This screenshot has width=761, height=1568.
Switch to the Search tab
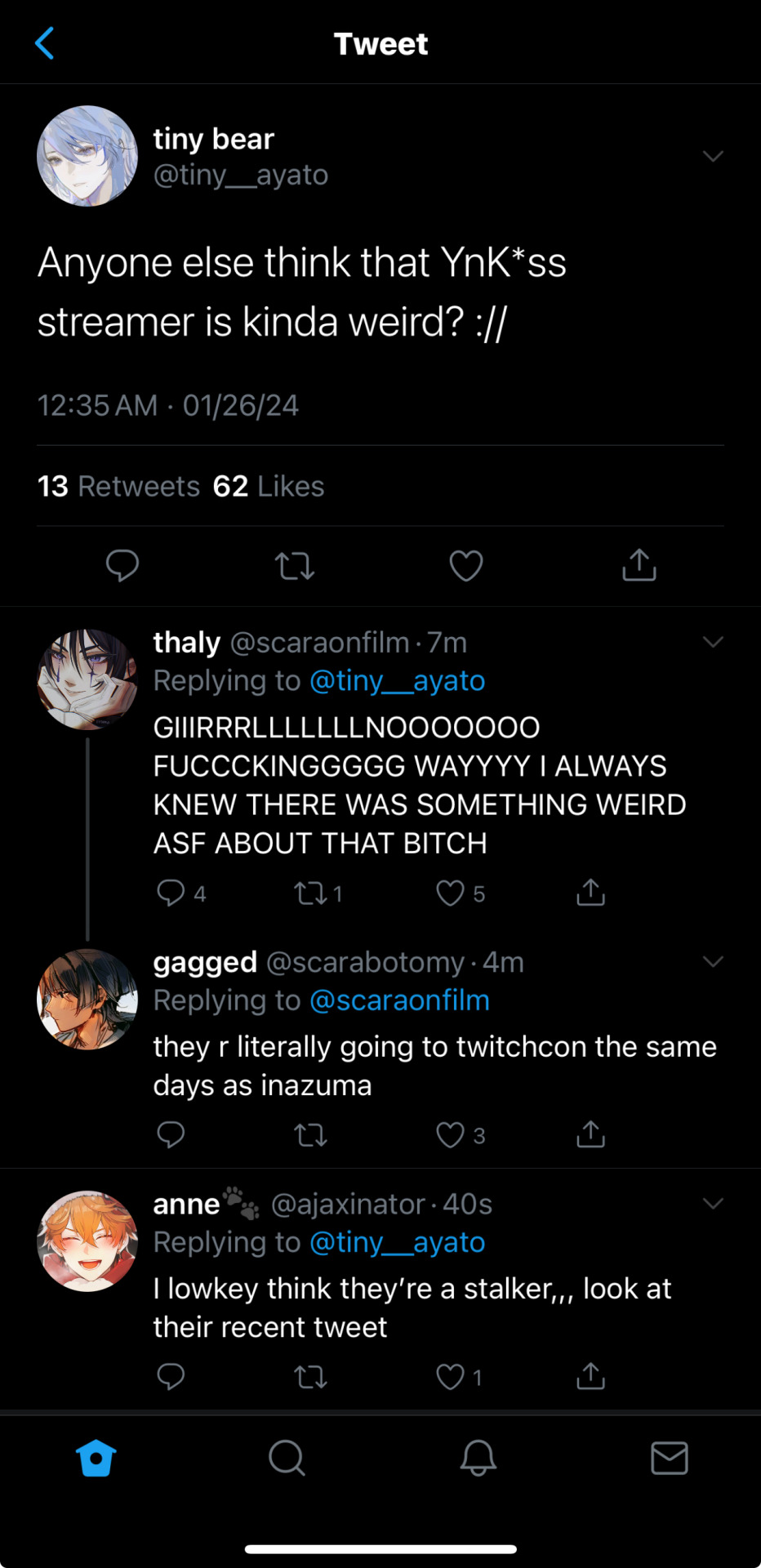(x=287, y=1458)
